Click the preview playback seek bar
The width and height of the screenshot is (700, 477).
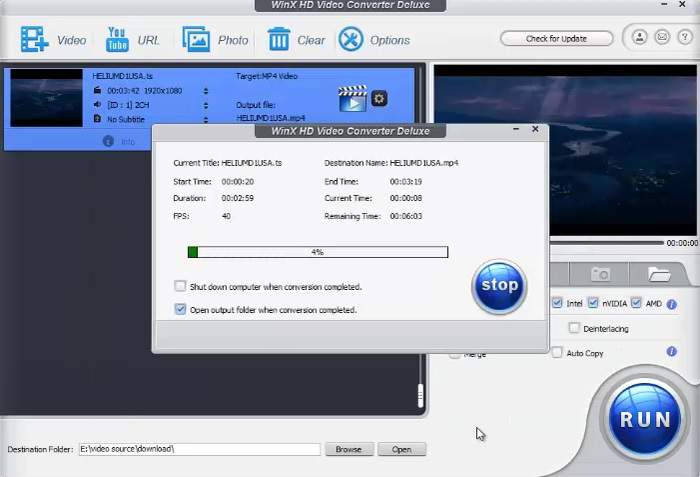(606, 243)
